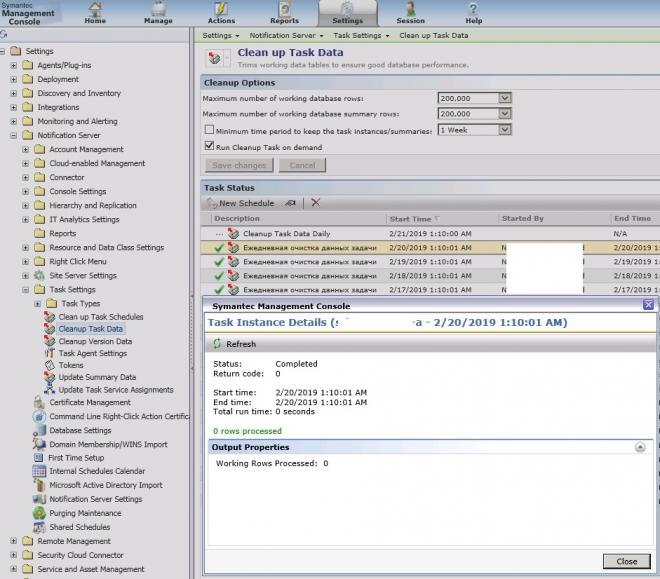This screenshot has height=579, width=660.
Task: Click the Close button in dialog
Action: coord(626,561)
